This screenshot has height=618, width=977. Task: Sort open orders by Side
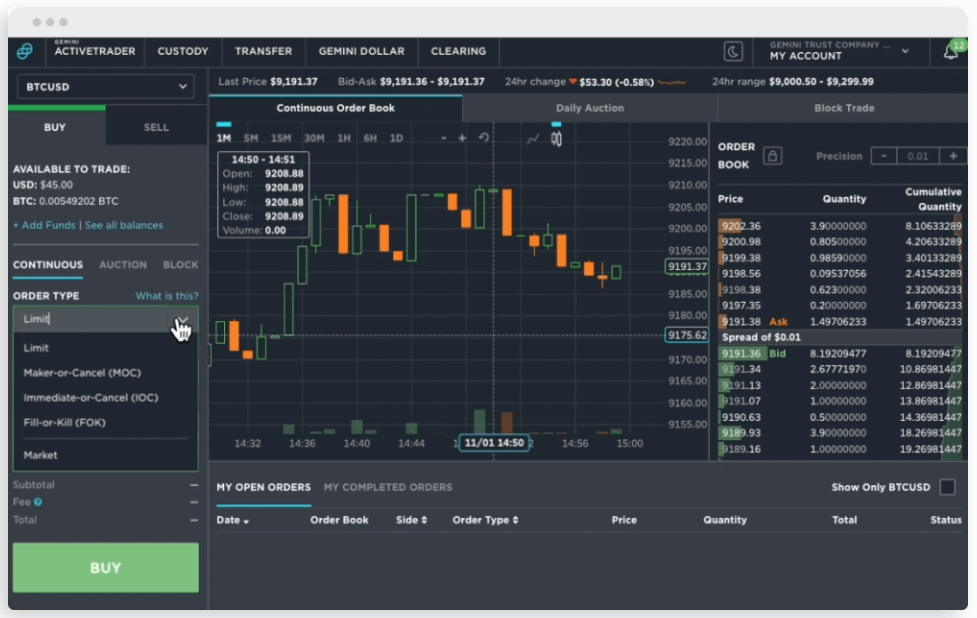pyautogui.click(x=411, y=520)
